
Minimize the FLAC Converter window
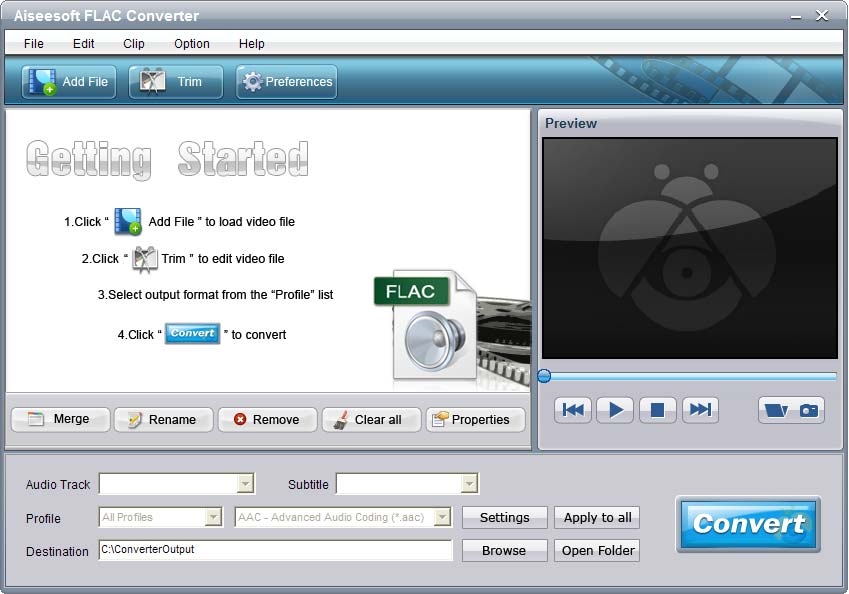796,16
